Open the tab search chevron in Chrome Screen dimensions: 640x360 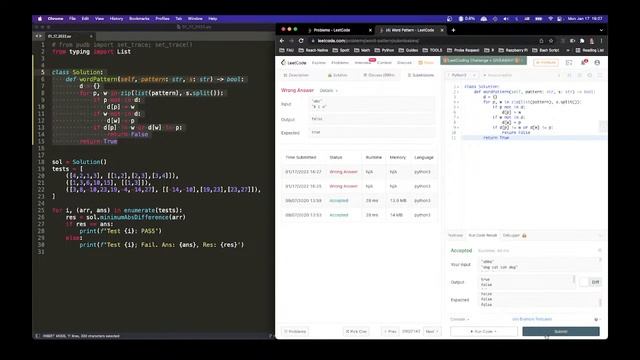tap(601, 30)
